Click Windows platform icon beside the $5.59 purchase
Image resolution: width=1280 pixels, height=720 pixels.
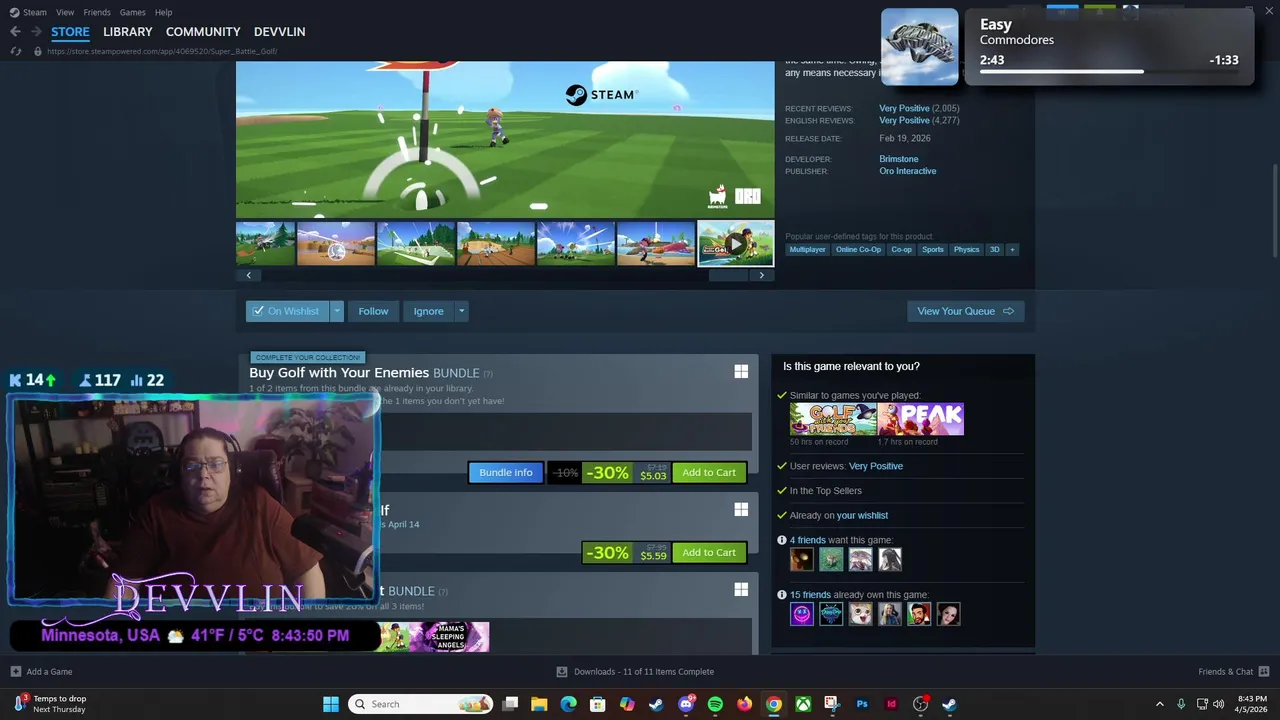coord(741,510)
